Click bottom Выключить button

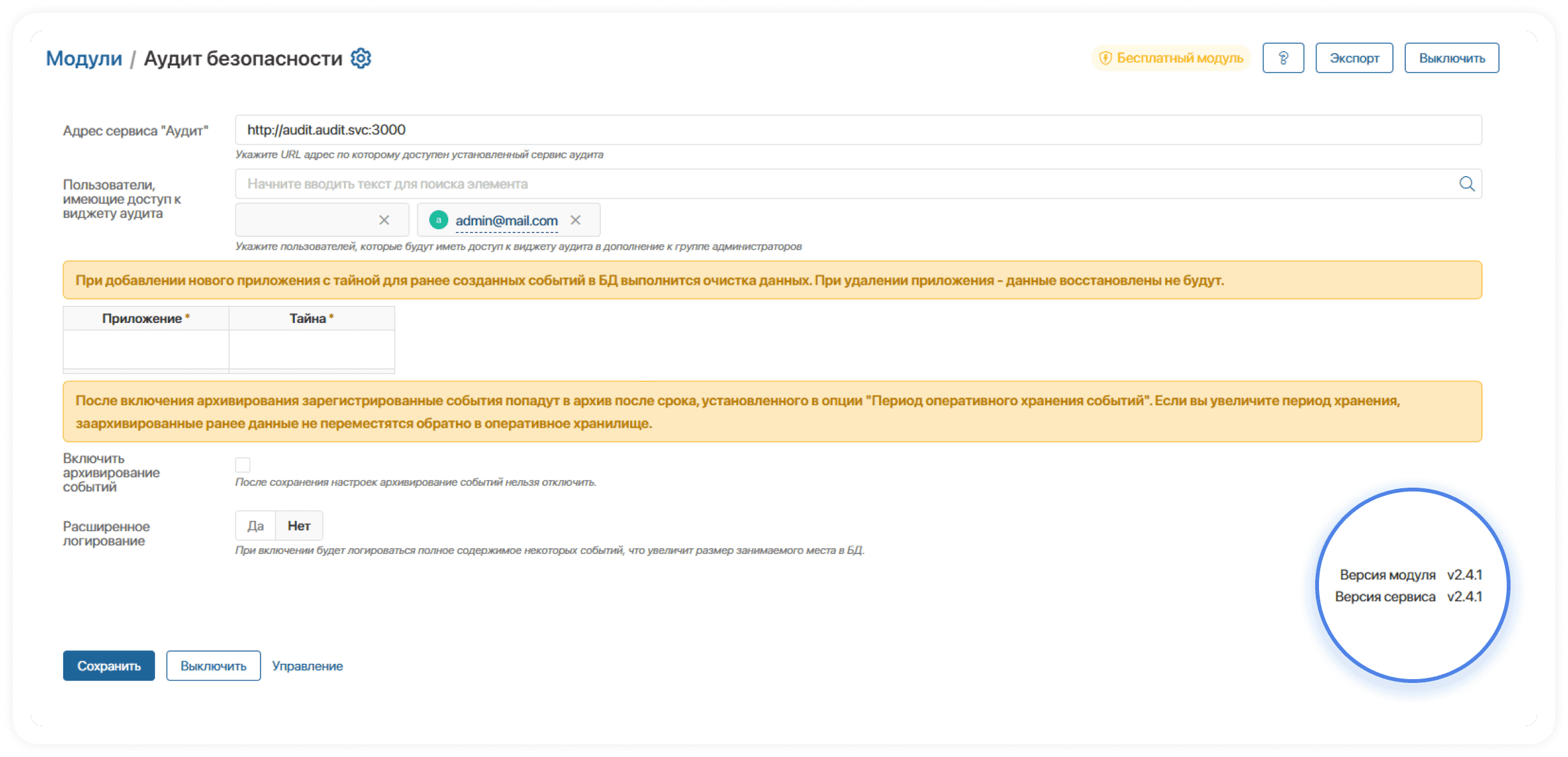pos(213,666)
